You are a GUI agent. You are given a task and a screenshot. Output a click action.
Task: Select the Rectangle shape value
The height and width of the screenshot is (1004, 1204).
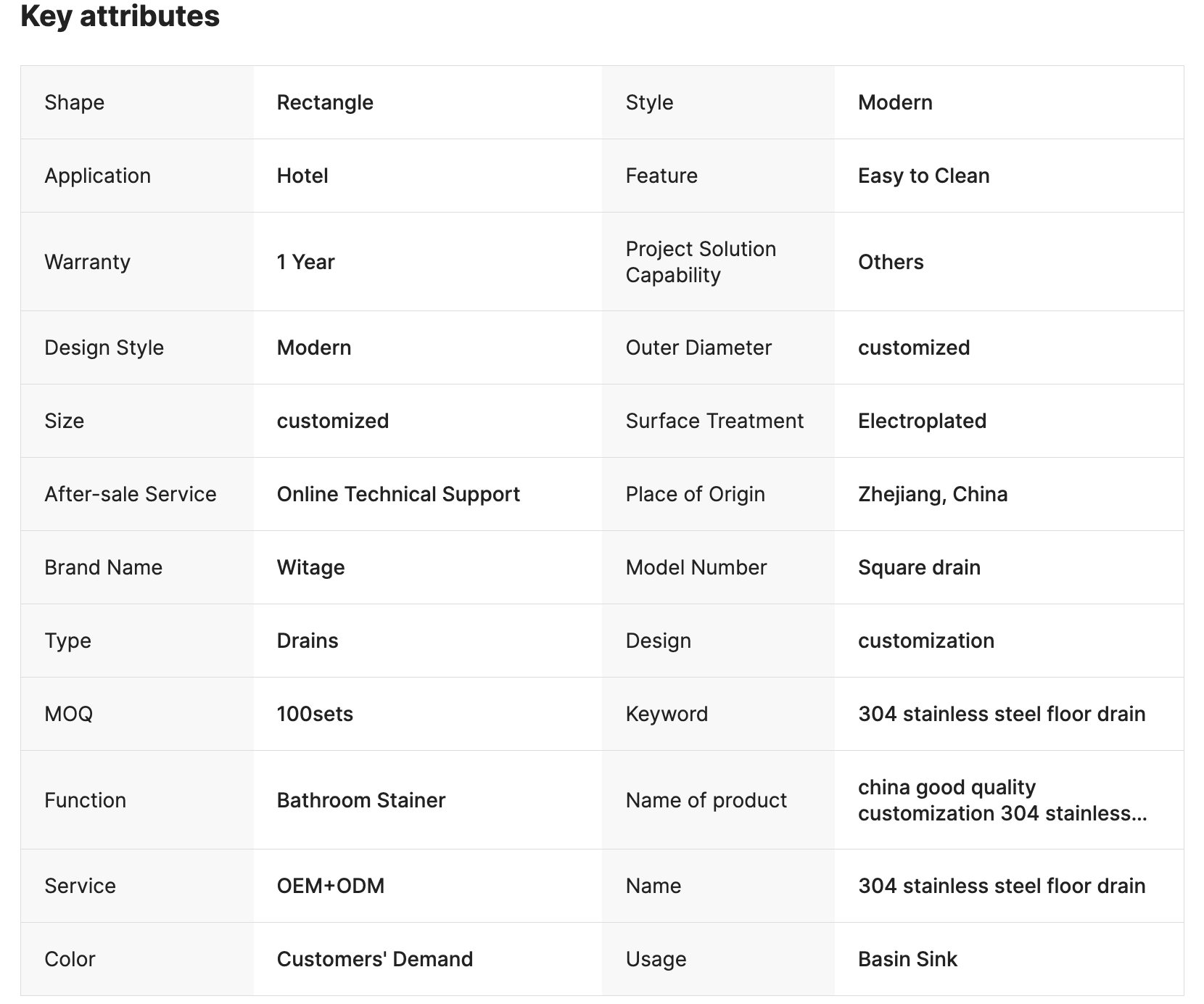pos(325,102)
